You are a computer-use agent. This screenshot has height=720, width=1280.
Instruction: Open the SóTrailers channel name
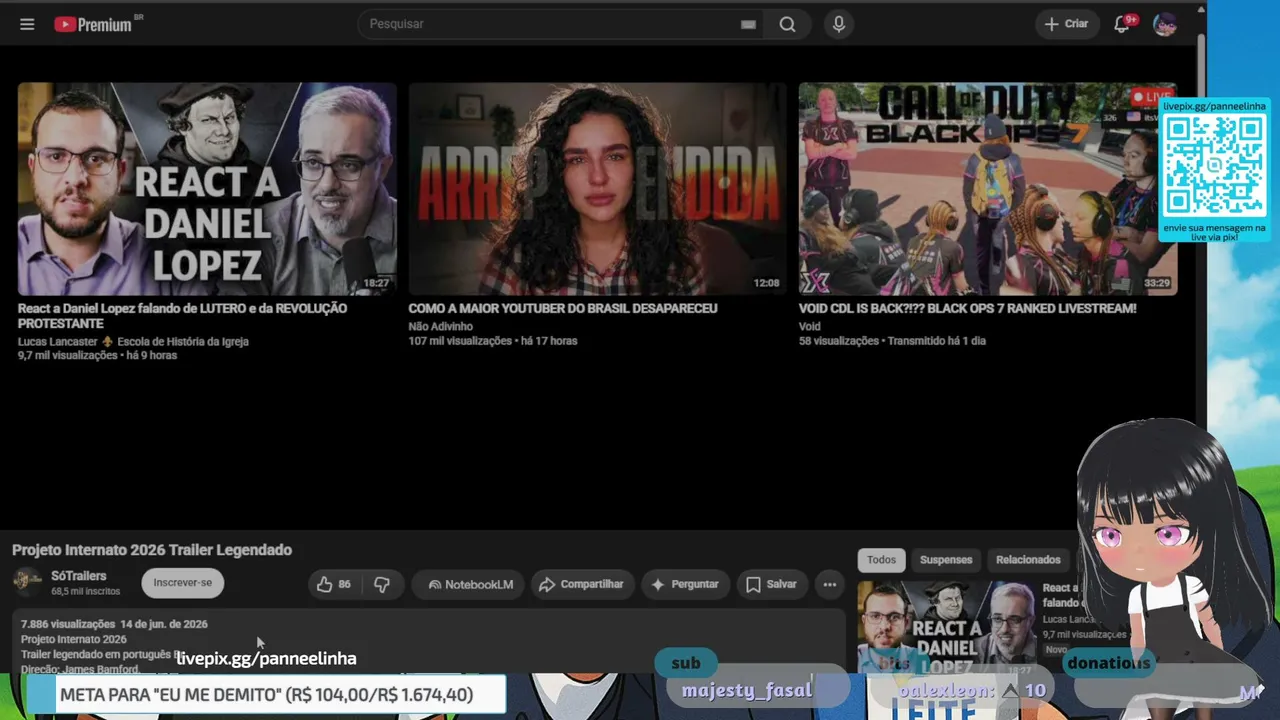(x=79, y=576)
